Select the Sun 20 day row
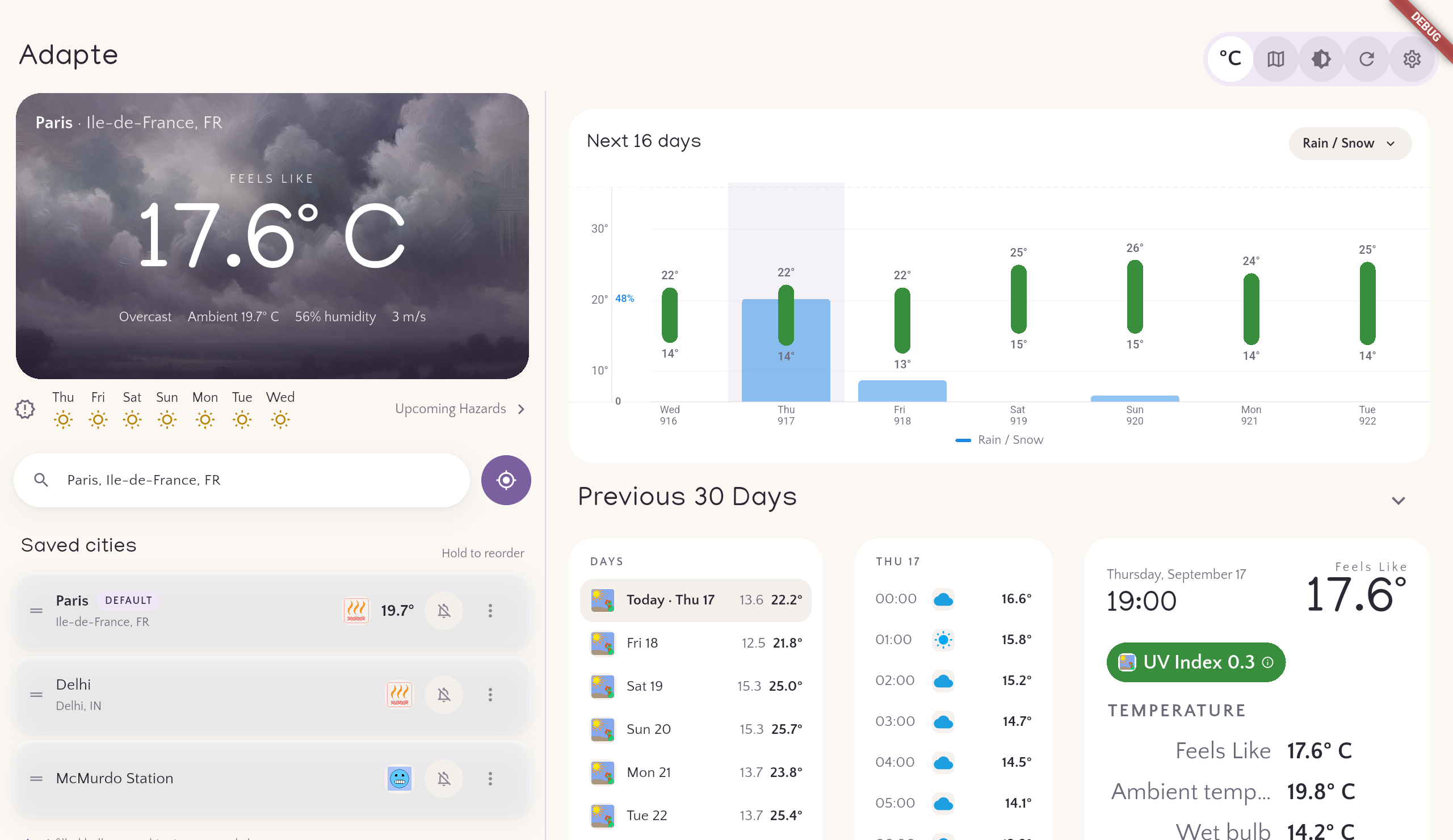The height and width of the screenshot is (840, 1453). coord(695,729)
